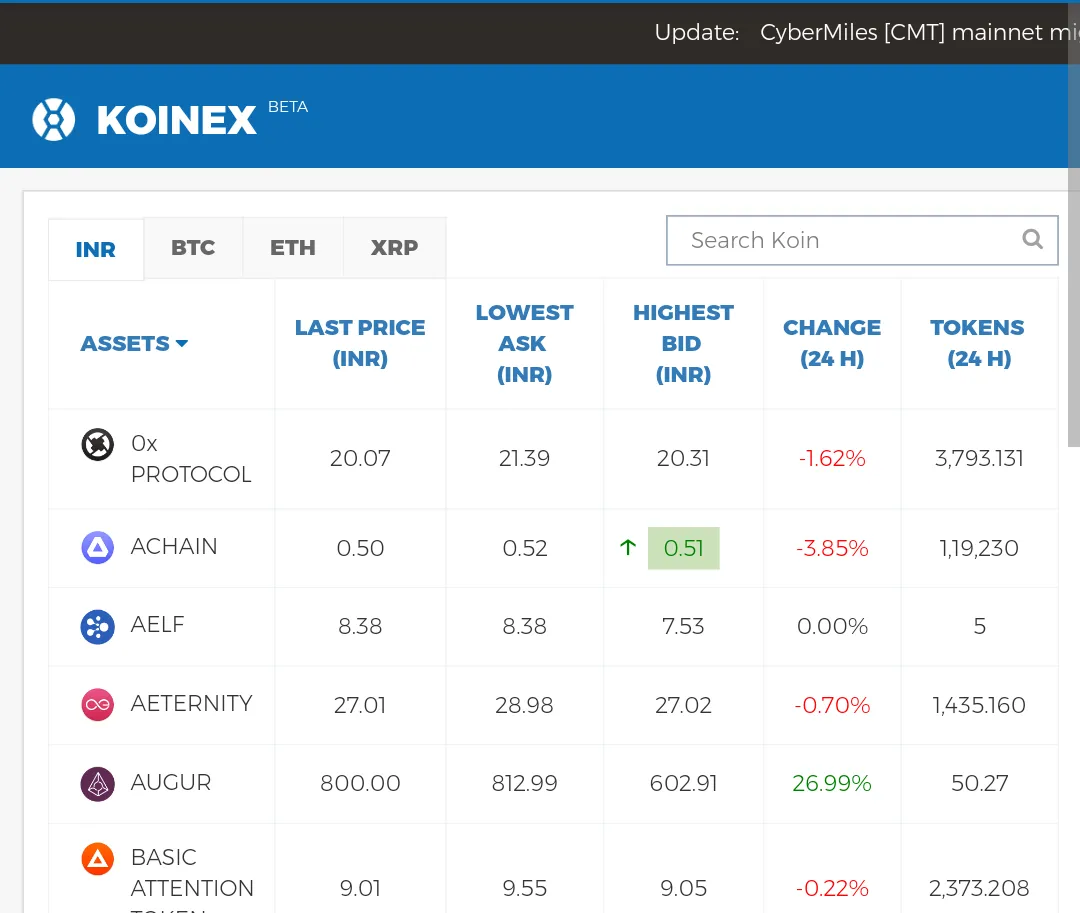Click the search magnifier icon
This screenshot has width=1080, height=913.
tap(1032, 239)
